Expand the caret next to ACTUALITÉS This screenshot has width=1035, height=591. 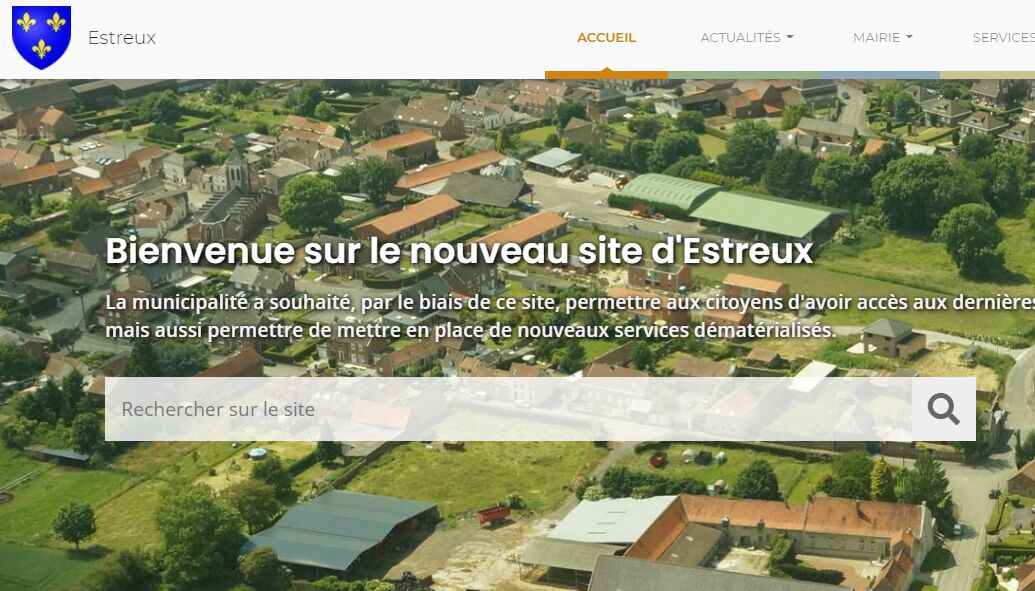[x=789, y=38]
